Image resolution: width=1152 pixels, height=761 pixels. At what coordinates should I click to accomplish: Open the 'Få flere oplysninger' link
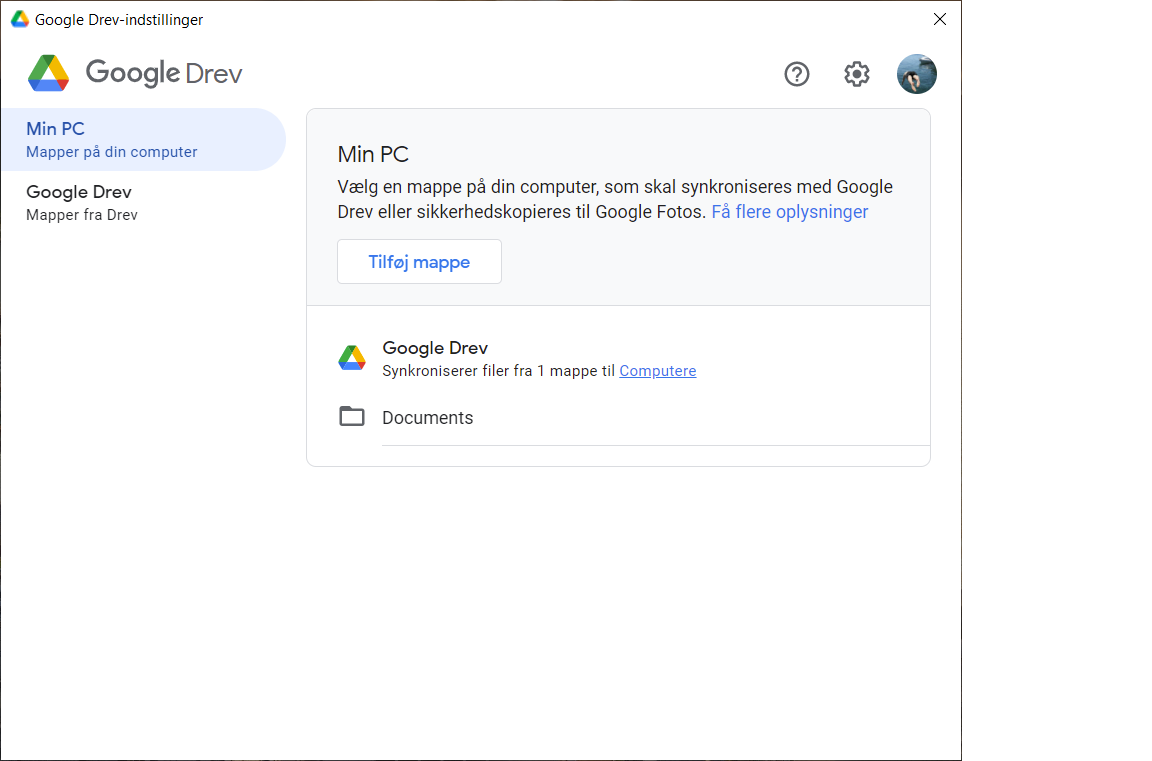[789, 211]
